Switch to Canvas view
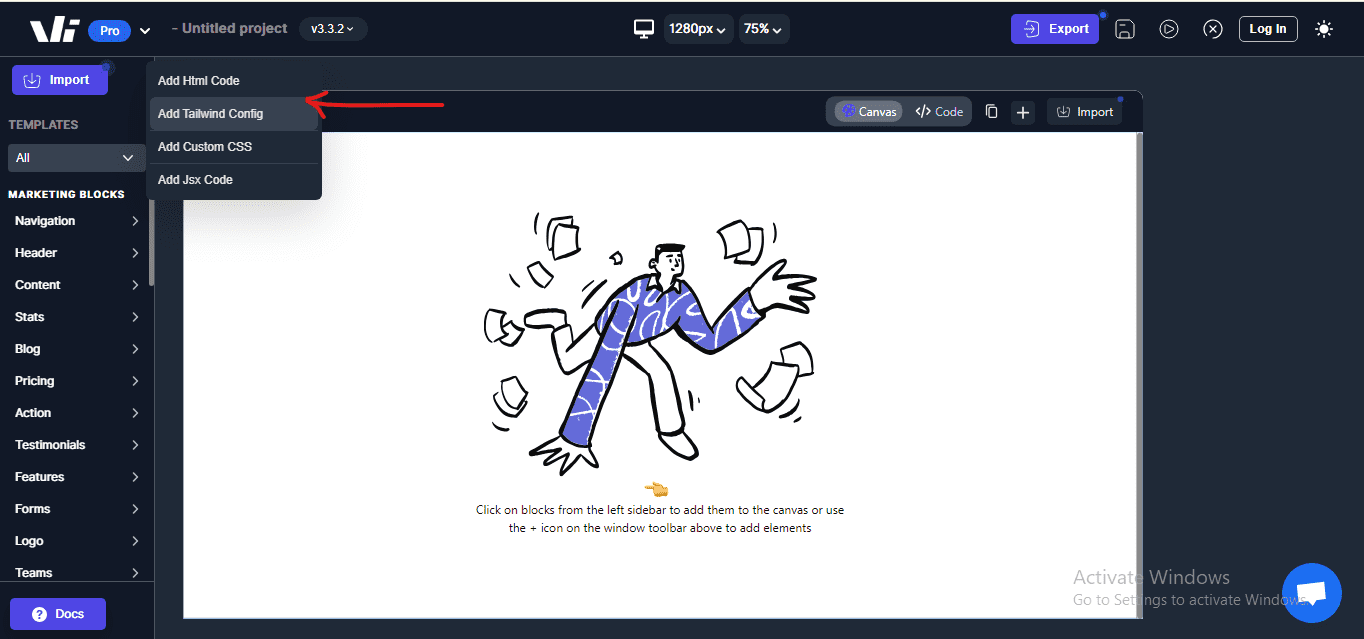The height and width of the screenshot is (639, 1364). click(x=868, y=112)
